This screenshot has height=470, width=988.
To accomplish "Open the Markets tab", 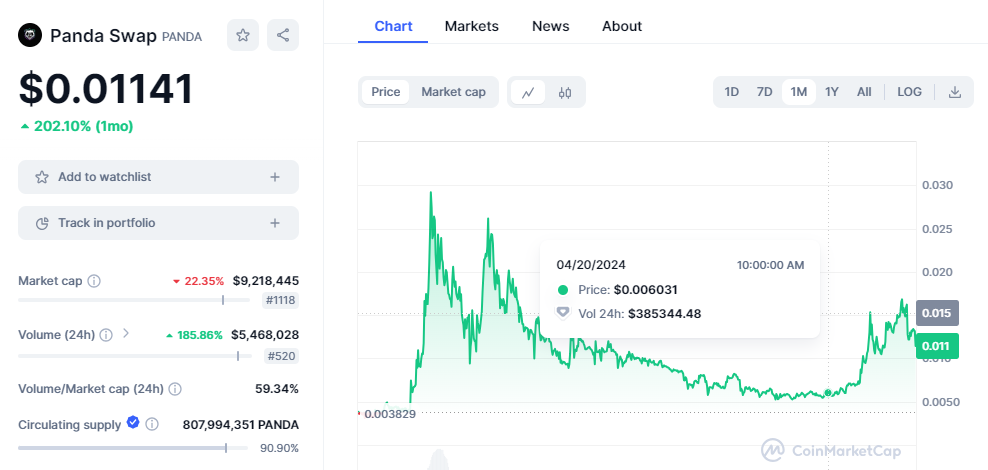I will [x=471, y=26].
